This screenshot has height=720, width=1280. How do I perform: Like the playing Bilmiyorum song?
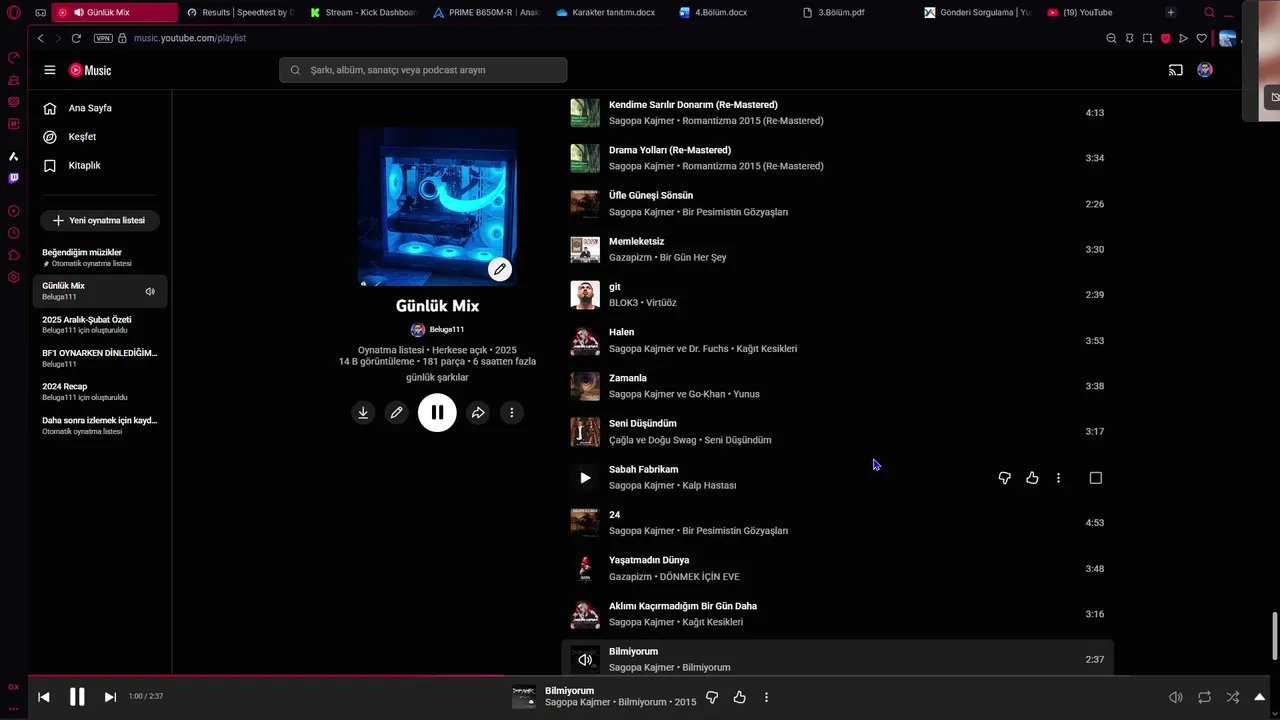tap(739, 697)
